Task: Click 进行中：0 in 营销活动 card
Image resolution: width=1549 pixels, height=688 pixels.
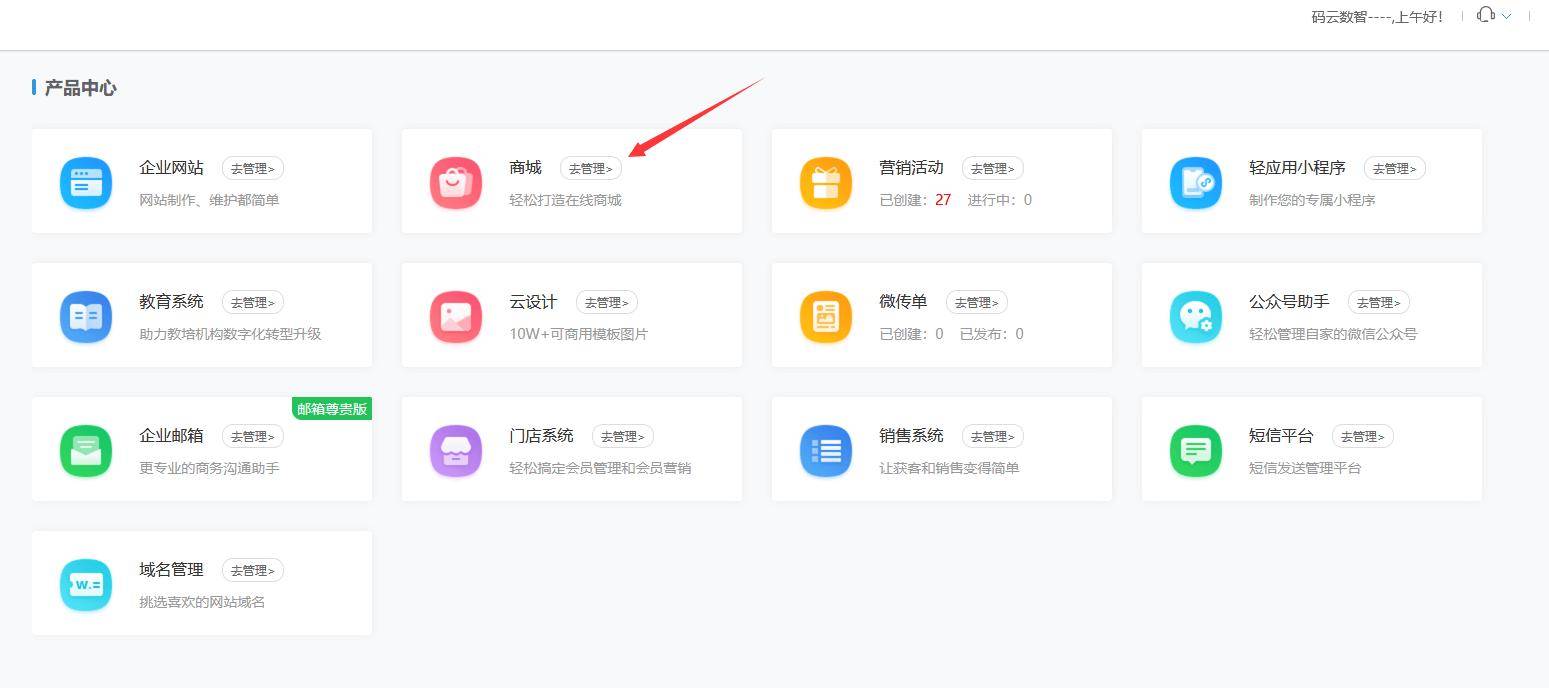Action: [999, 200]
